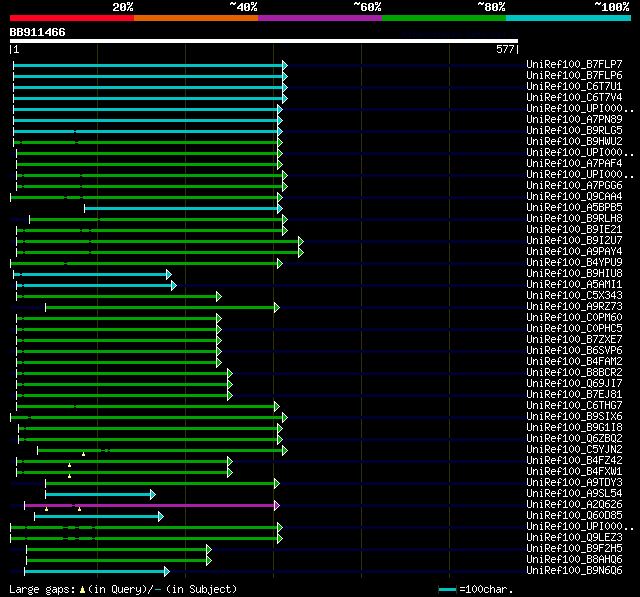Select the UniRef100_B9F2H5 label

click(x=574, y=549)
